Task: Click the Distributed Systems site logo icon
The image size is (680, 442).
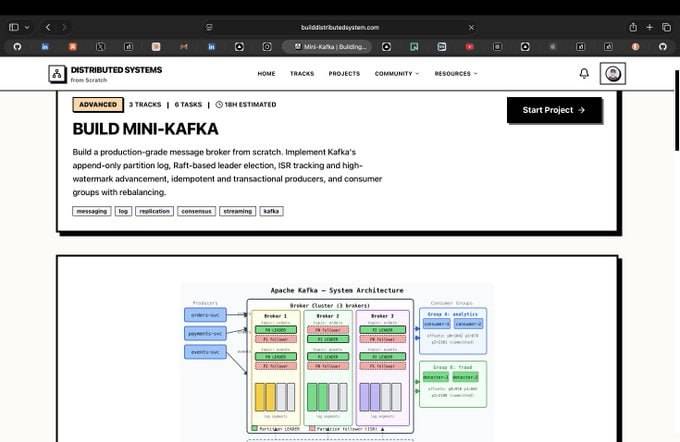Action: (57, 74)
